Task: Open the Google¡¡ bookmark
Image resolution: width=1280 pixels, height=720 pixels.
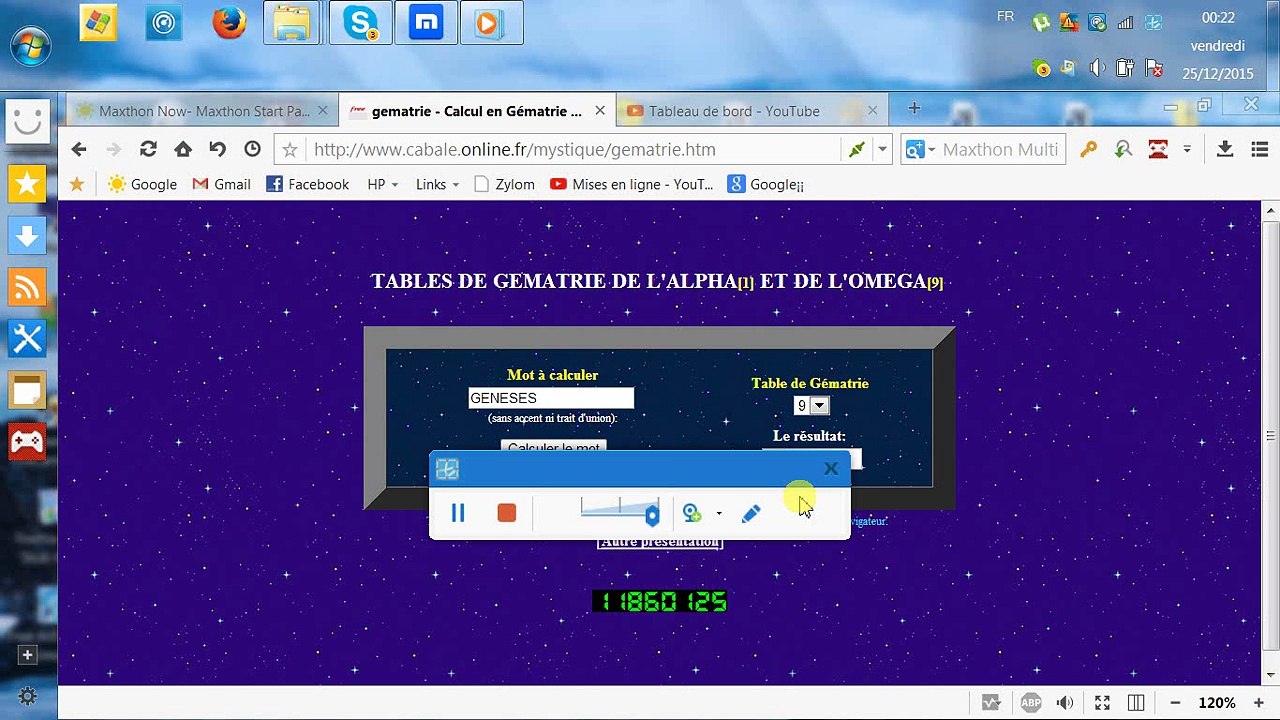Action: 766,184
